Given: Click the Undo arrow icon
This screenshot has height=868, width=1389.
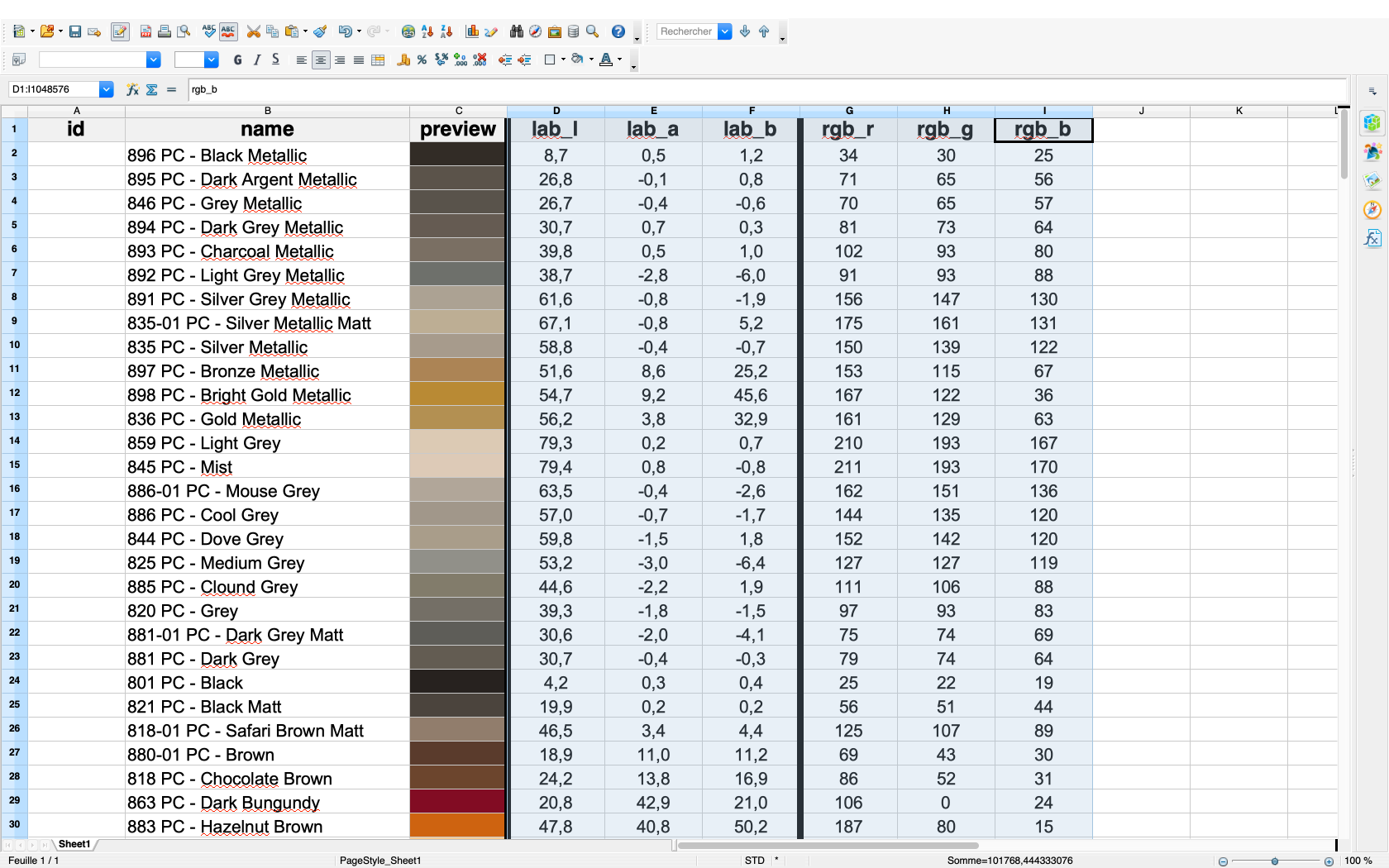Looking at the screenshot, I should pyautogui.click(x=346, y=31).
